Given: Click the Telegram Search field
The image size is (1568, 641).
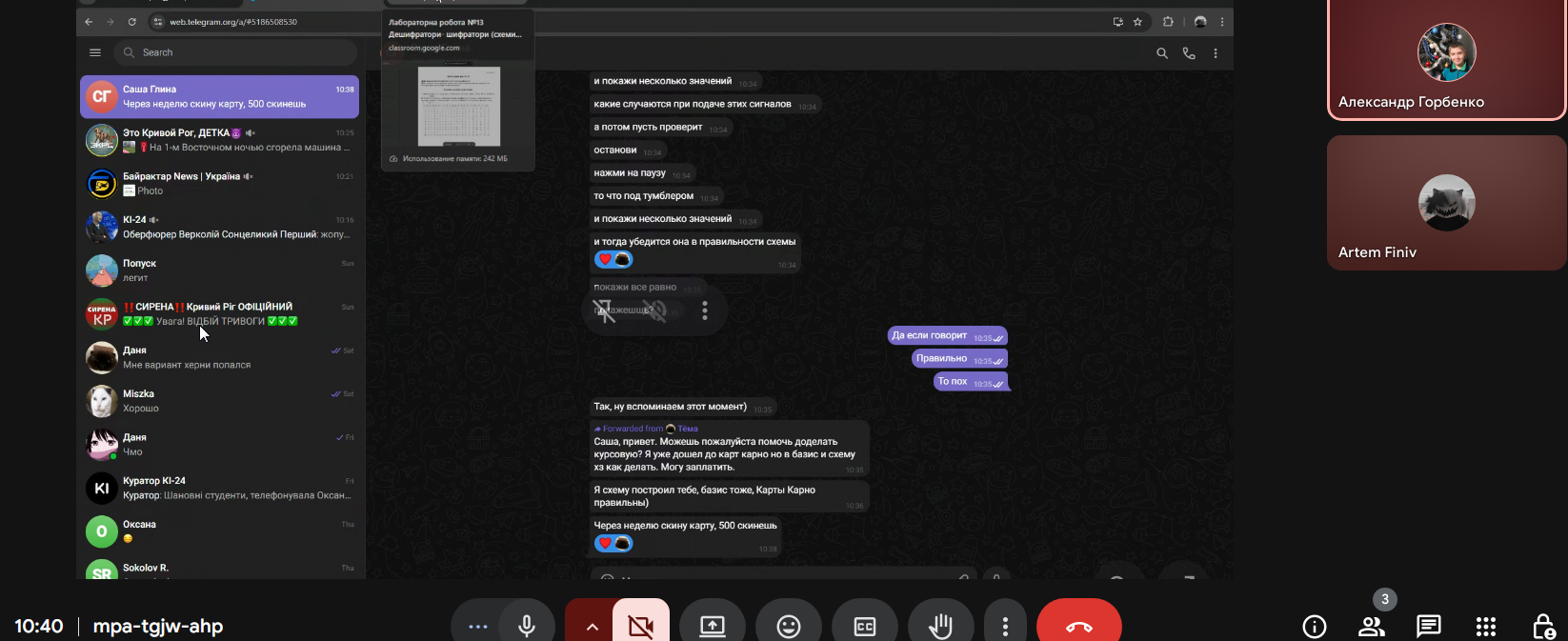Looking at the screenshot, I should (x=235, y=52).
